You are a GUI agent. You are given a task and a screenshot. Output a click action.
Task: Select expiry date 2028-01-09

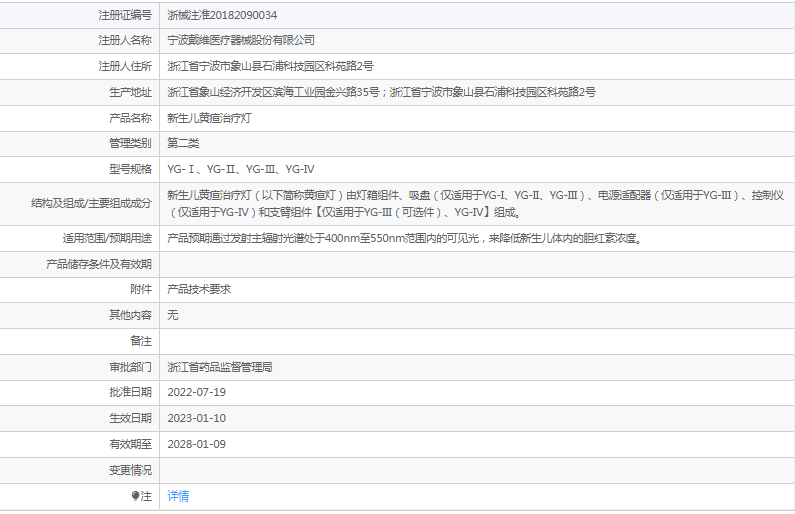click(197, 444)
